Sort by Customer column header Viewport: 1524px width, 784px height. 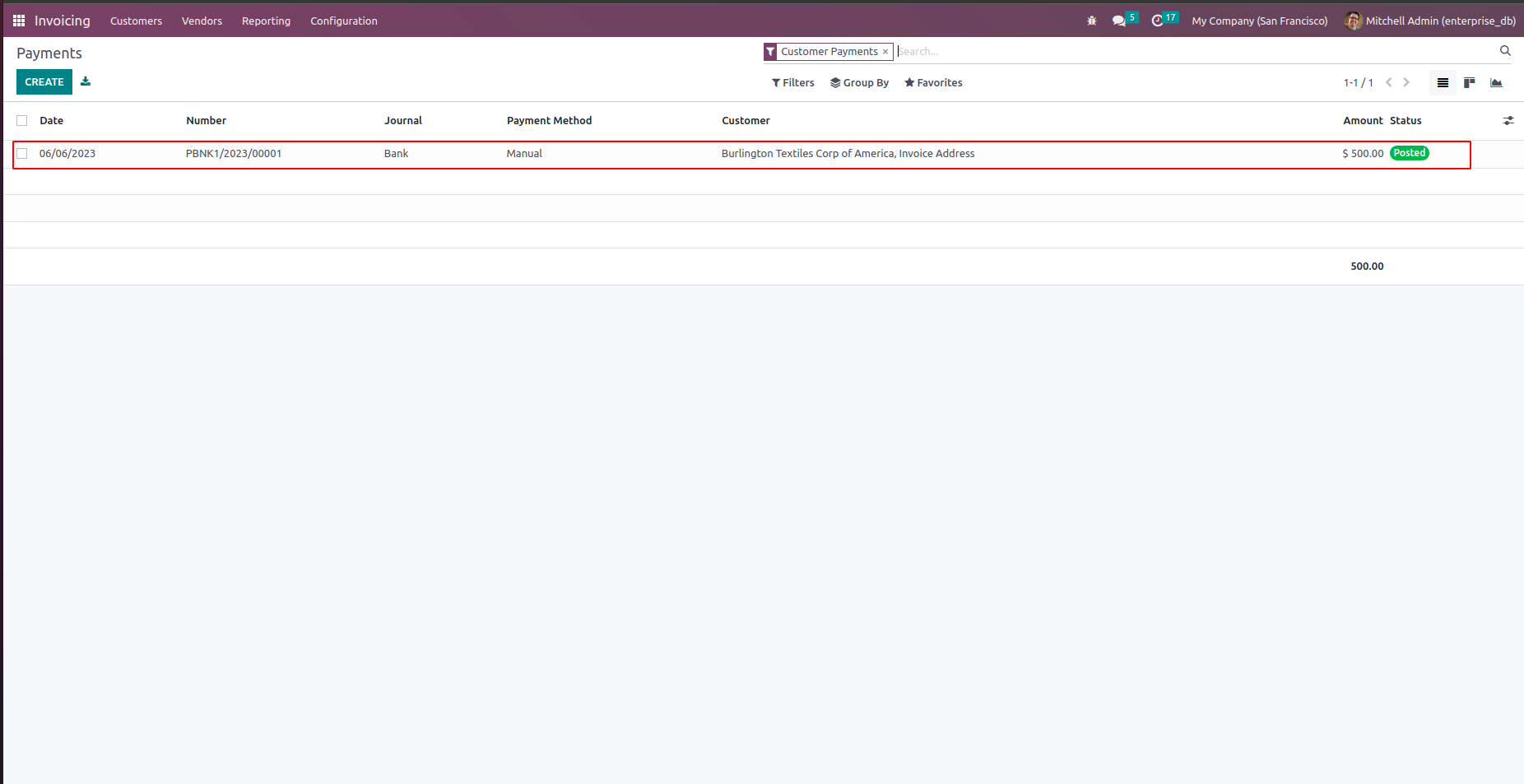(746, 120)
